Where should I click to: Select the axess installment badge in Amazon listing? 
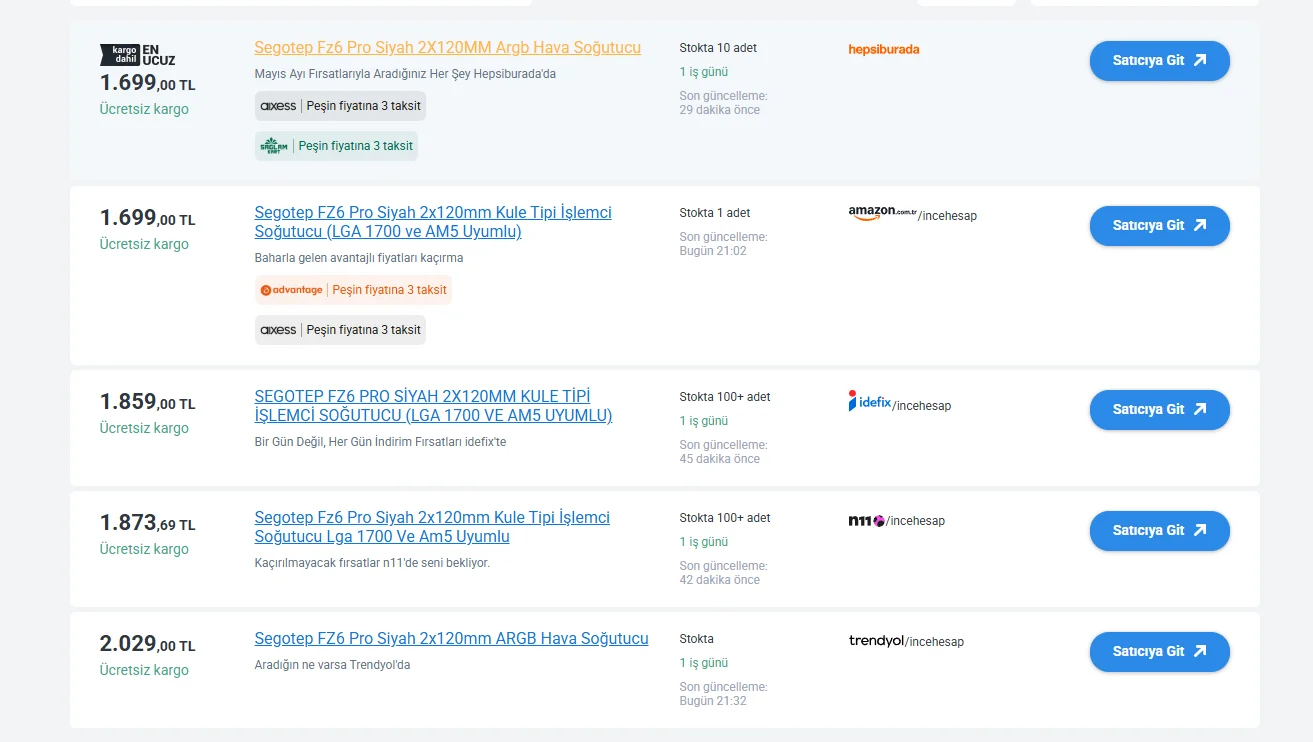pyautogui.click(x=340, y=330)
